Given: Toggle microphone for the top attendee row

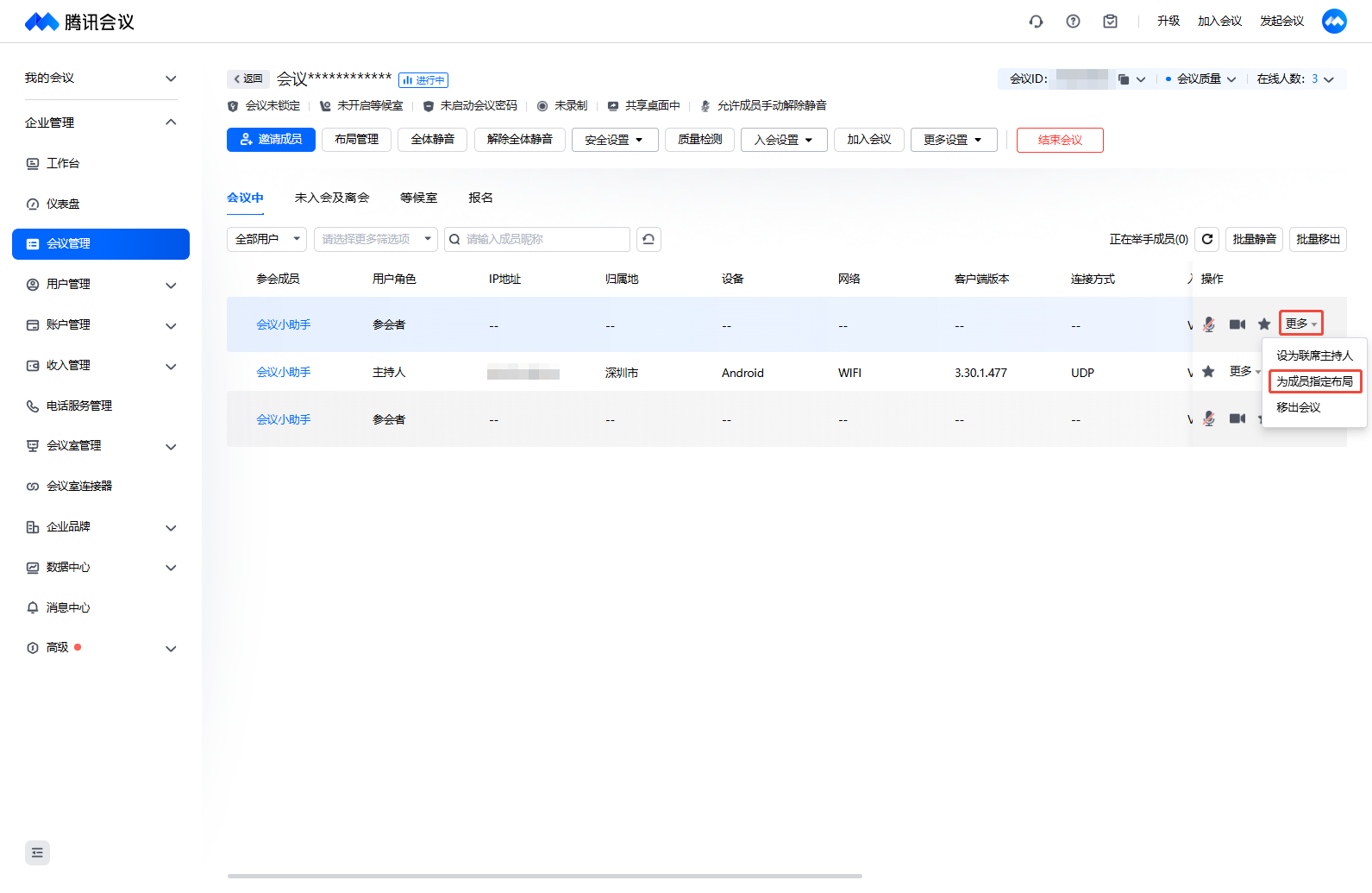Looking at the screenshot, I should tap(1209, 324).
